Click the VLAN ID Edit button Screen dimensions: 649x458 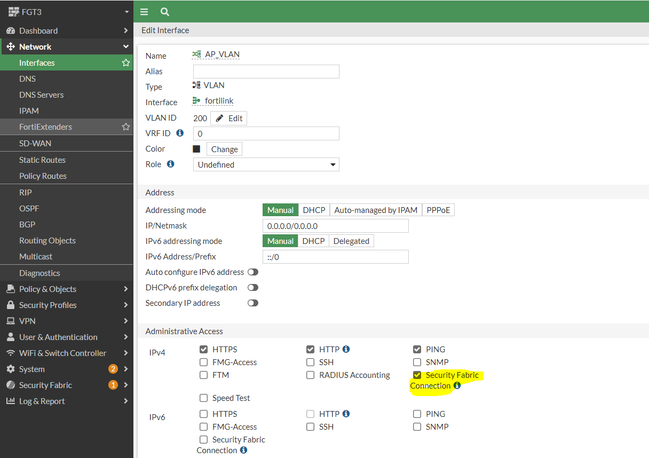click(229, 118)
